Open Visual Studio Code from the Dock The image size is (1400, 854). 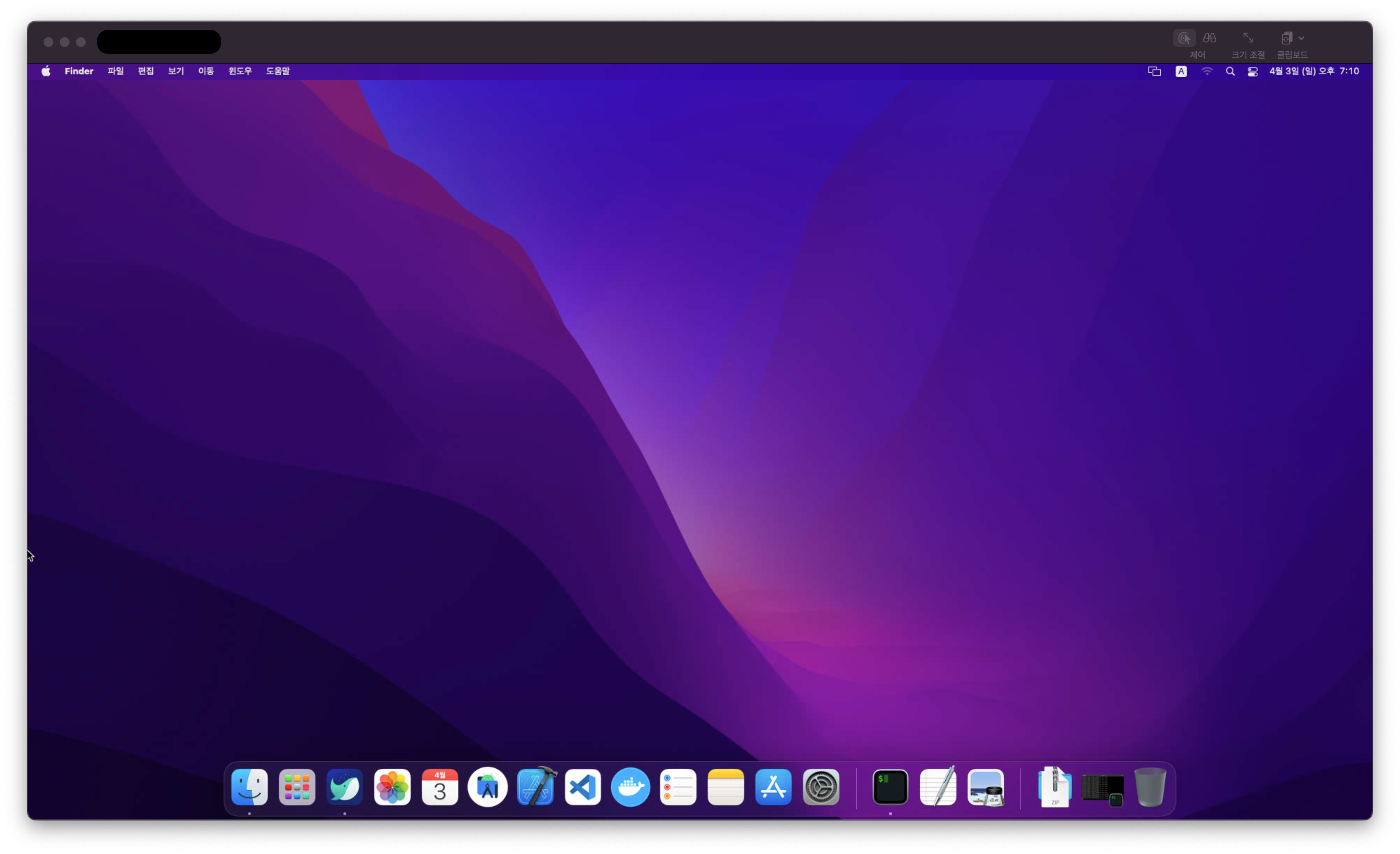(x=582, y=787)
